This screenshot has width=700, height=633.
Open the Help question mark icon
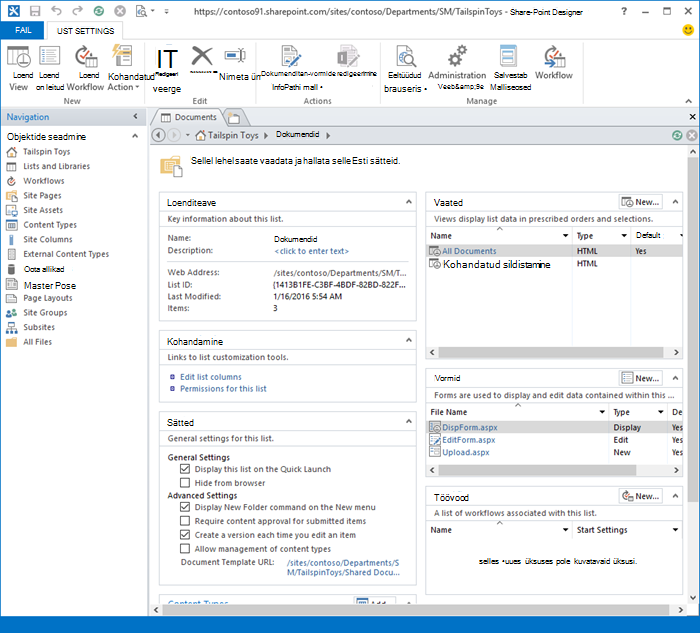click(x=624, y=11)
